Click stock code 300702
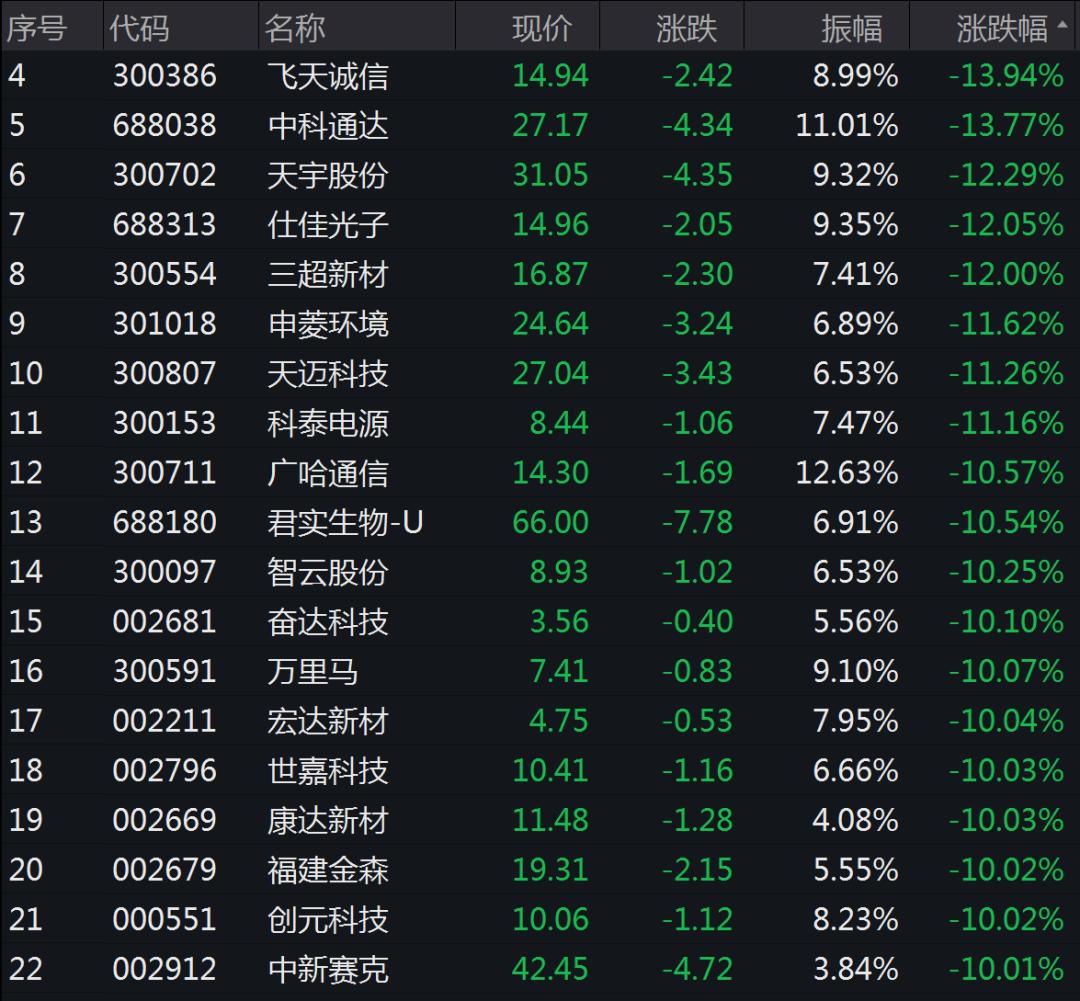The width and height of the screenshot is (1080, 1001). 165,175
